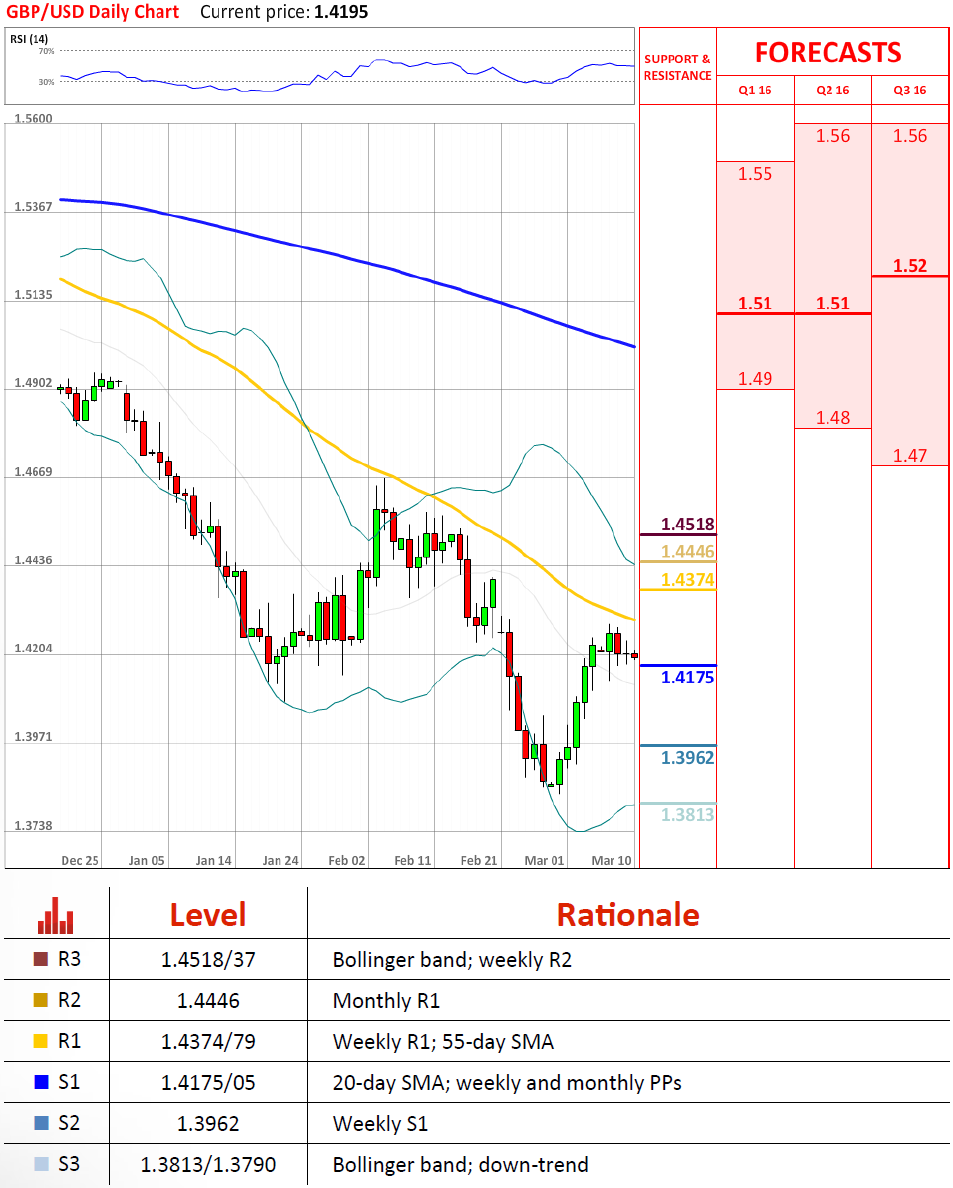Click the table cell '1.4518/37'
Image resolution: width=953 pixels, height=1188 pixels.
pyautogui.click(x=208, y=960)
